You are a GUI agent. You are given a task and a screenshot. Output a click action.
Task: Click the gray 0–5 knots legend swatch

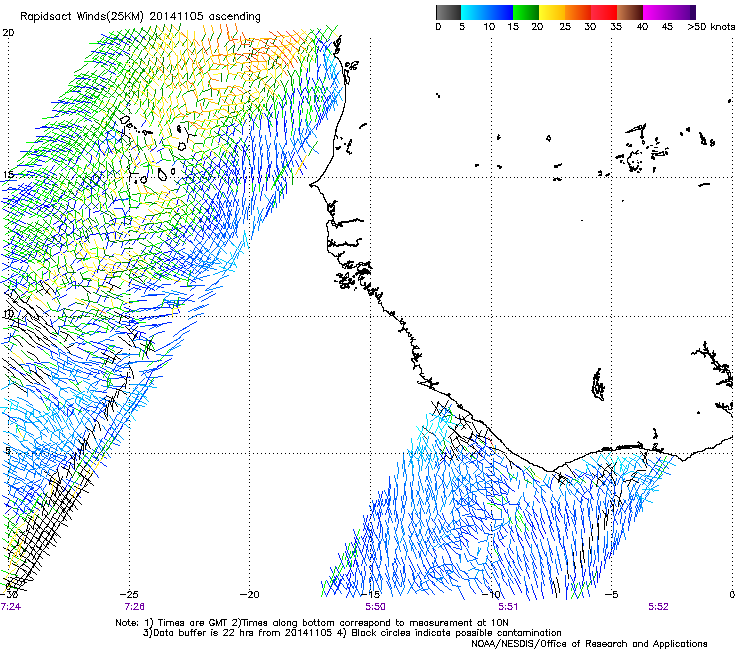pyautogui.click(x=448, y=12)
